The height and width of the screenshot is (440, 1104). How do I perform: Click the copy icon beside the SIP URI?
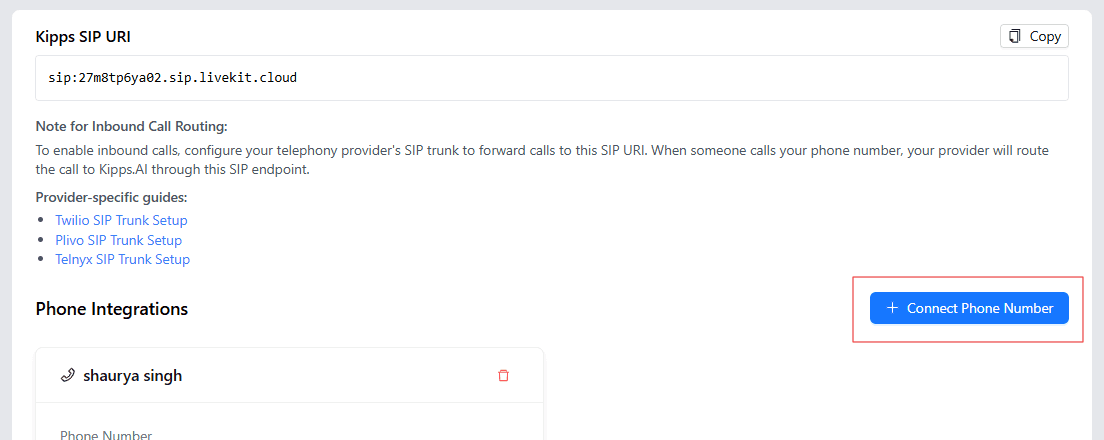point(1015,37)
